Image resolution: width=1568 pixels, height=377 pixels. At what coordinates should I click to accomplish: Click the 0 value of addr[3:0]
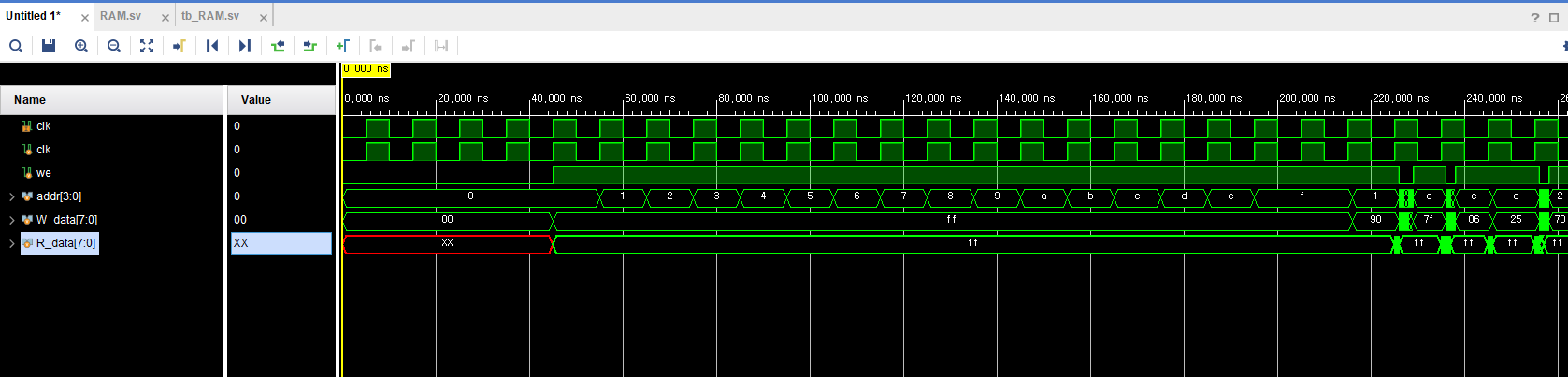(x=237, y=196)
